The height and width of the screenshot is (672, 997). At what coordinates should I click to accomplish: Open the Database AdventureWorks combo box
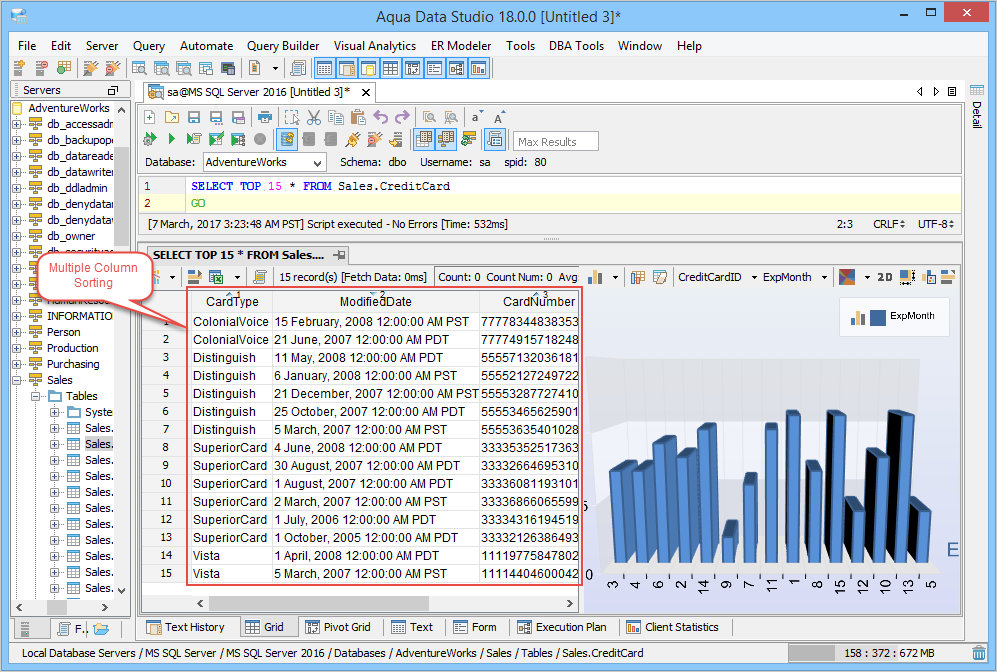pyautogui.click(x=265, y=162)
